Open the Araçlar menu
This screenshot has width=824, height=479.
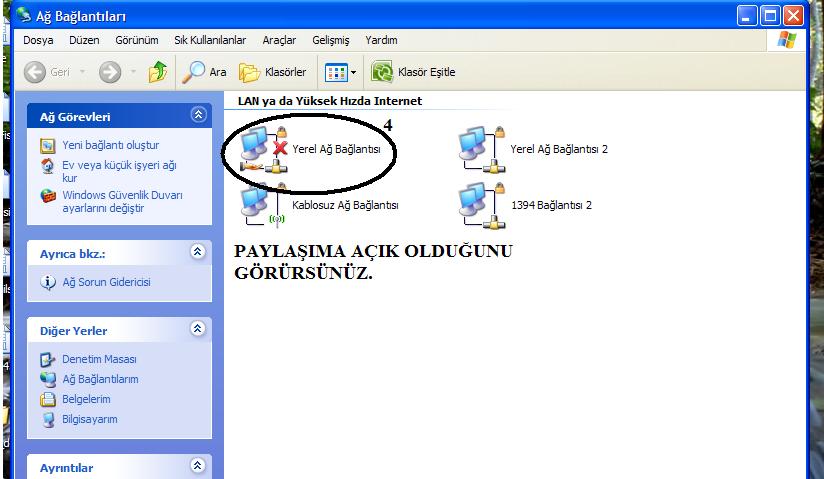[279, 40]
